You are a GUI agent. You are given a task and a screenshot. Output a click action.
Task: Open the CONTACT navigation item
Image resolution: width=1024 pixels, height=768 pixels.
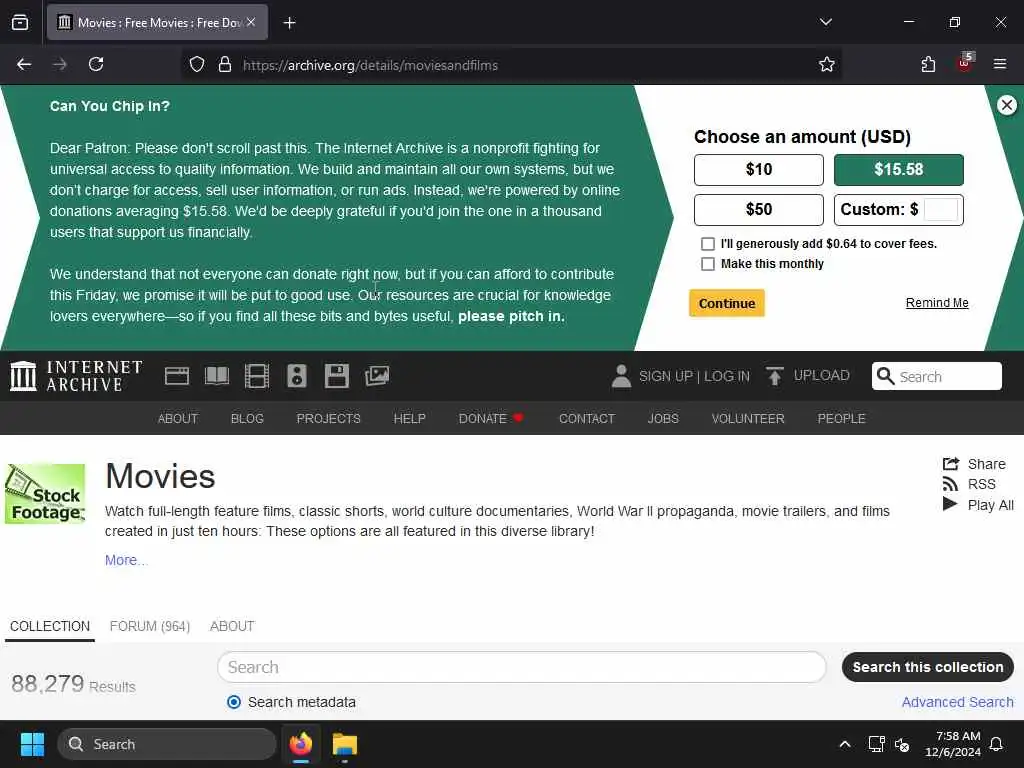[587, 419]
